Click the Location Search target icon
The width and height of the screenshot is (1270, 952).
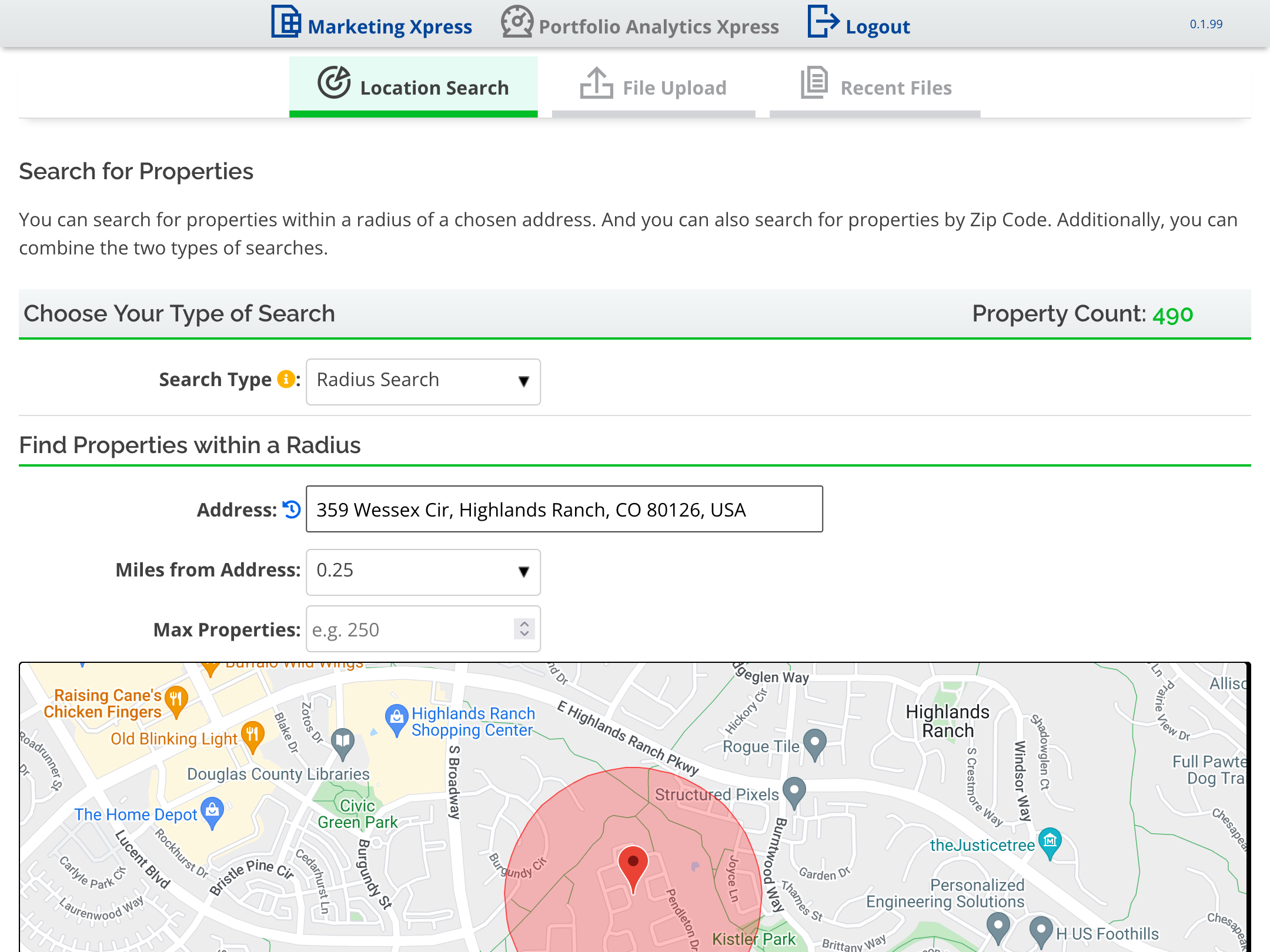coord(332,85)
